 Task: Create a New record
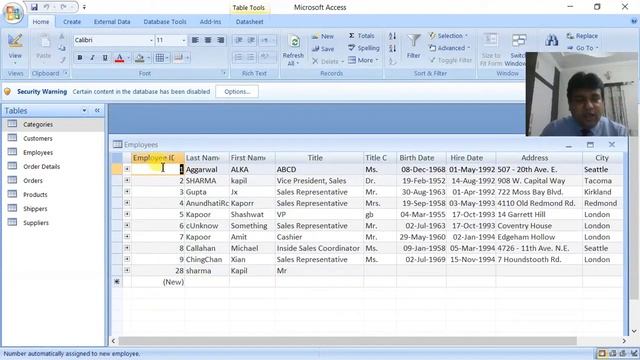click(x=323, y=36)
